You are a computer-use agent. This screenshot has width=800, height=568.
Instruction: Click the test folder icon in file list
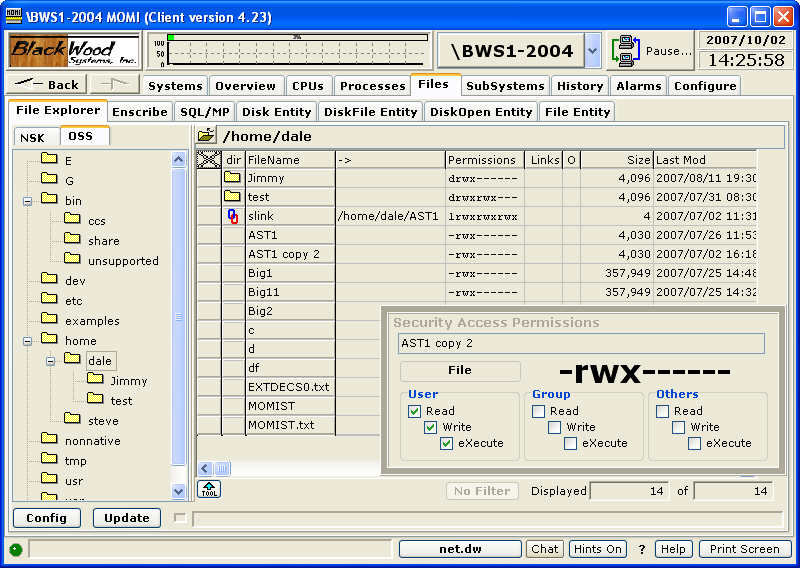pos(232,196)
